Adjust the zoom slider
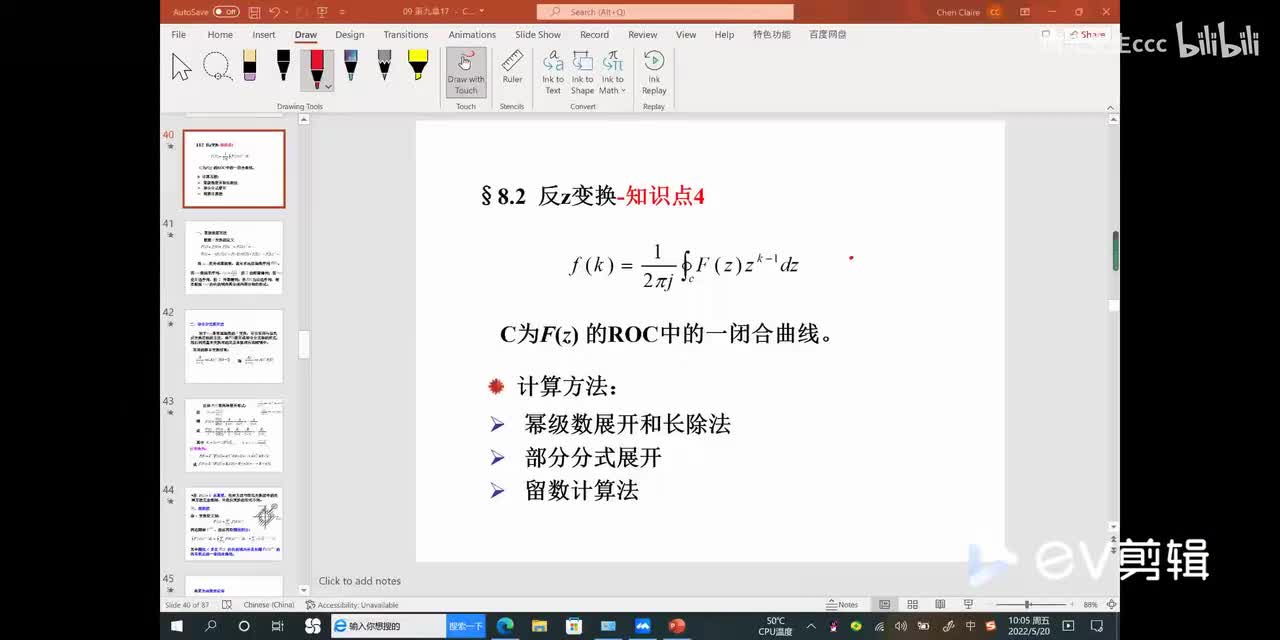 (x=1028, y=605)
